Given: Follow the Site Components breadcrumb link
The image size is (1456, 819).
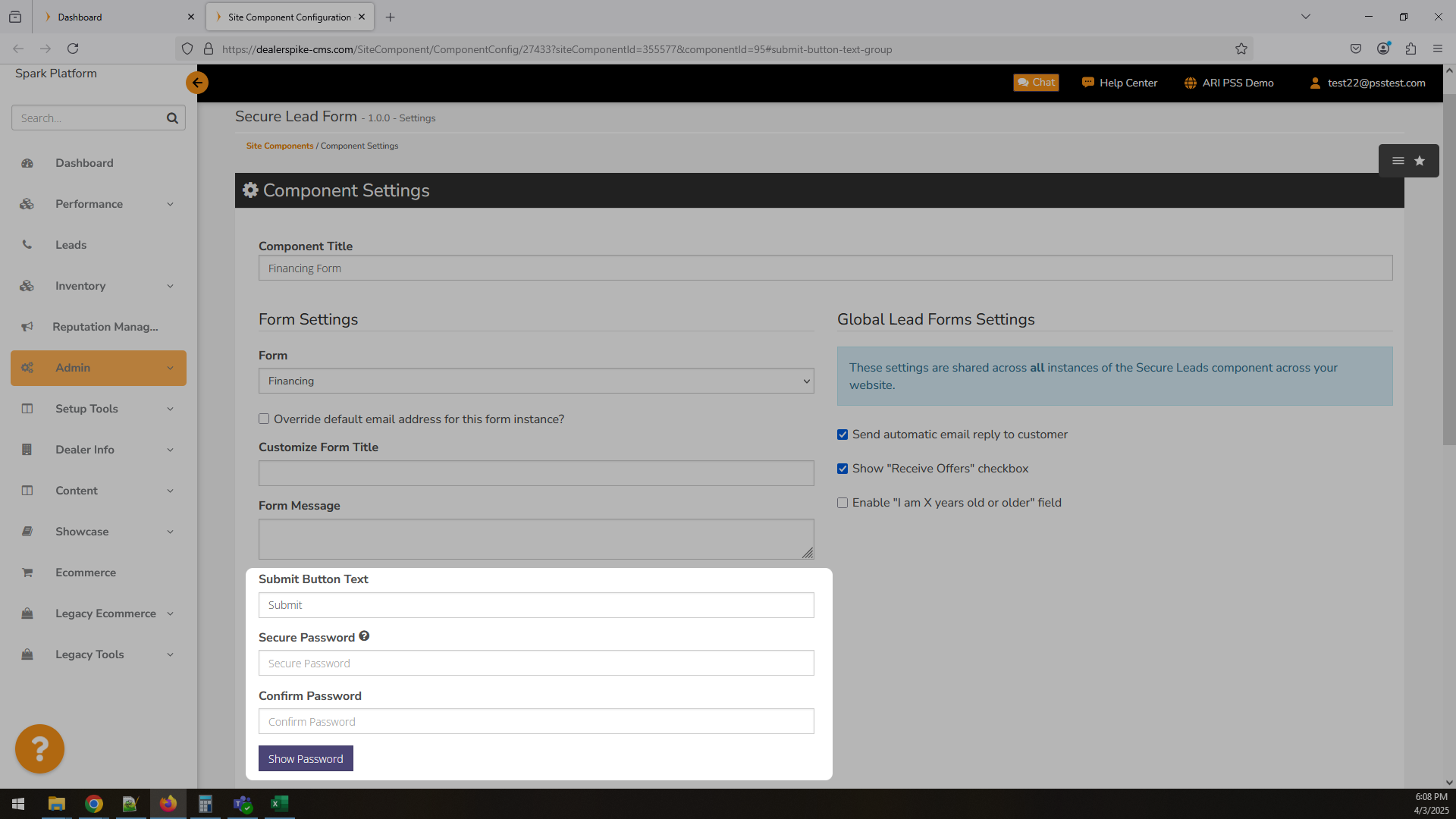Looking at the screenshot, I should (x=279, y=146).
